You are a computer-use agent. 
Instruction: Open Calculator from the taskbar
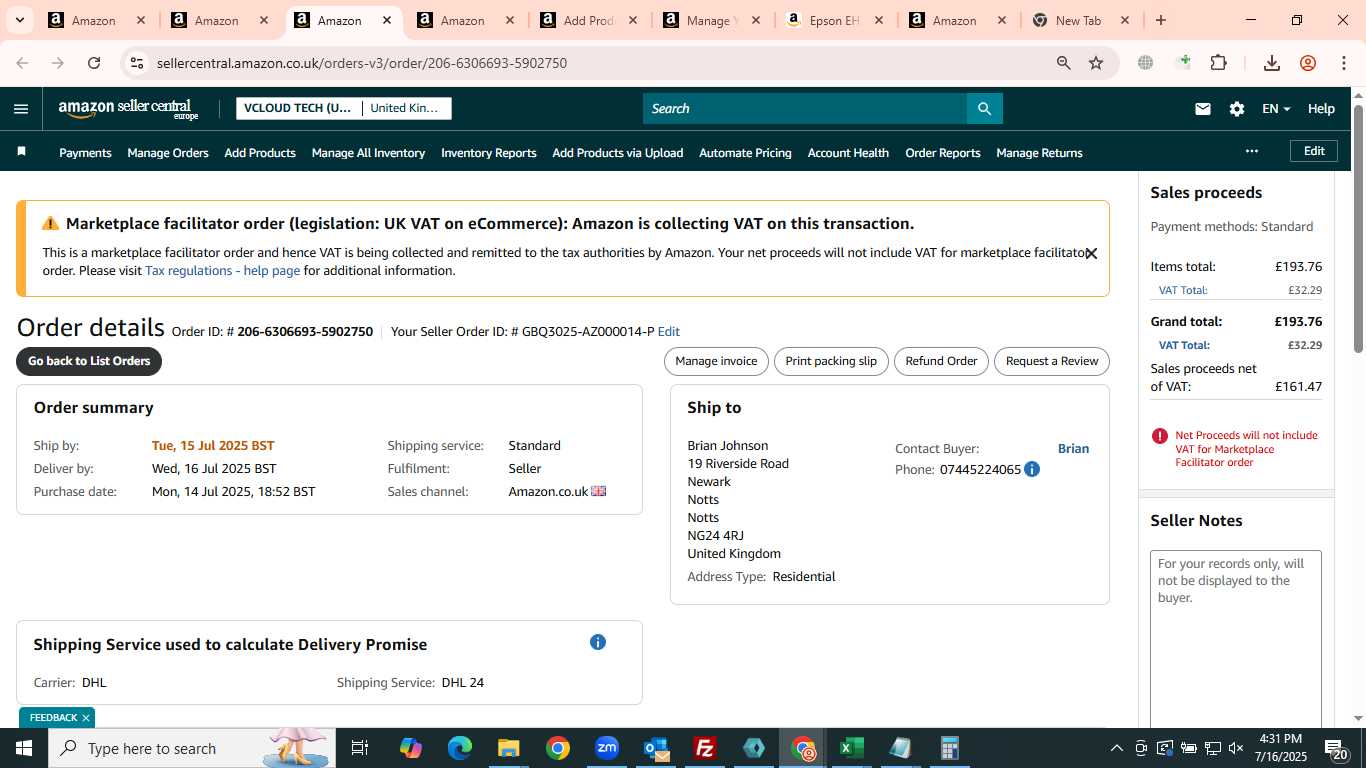pos(949,748)
